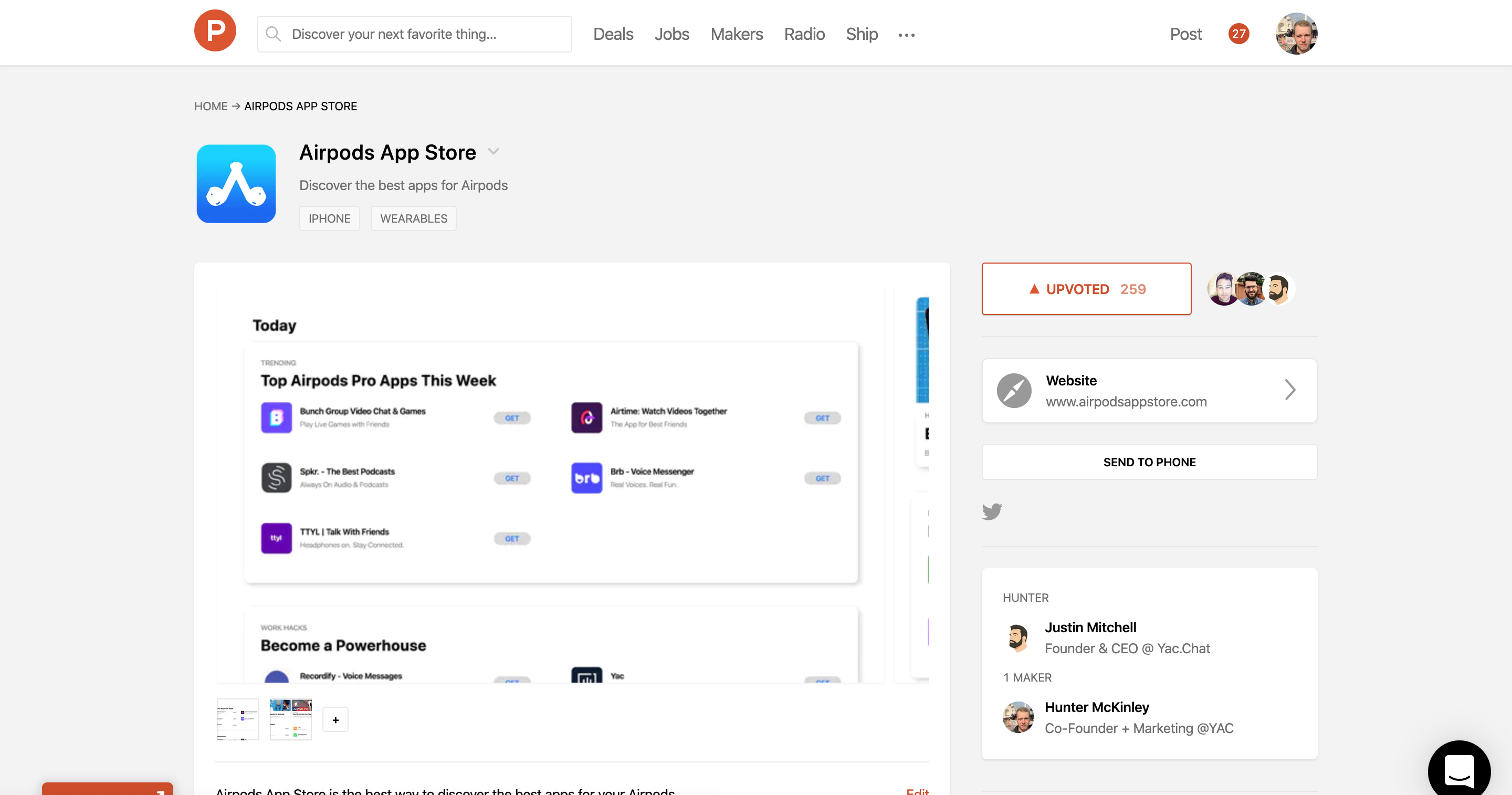1512x795 pixels.
Task: Open the Website link arrow chevron
Action: 1289,390
